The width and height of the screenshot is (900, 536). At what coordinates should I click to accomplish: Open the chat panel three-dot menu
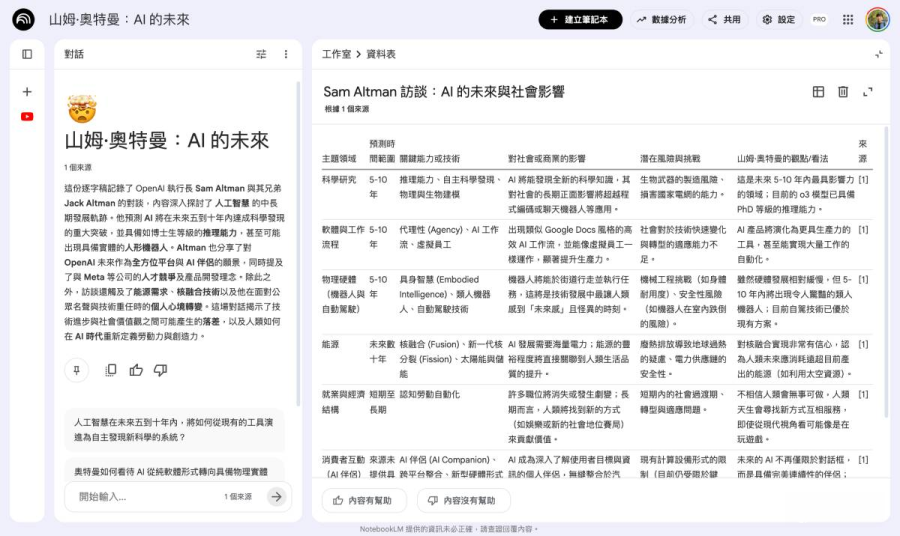pyautogui.click(x=286, y=54)
